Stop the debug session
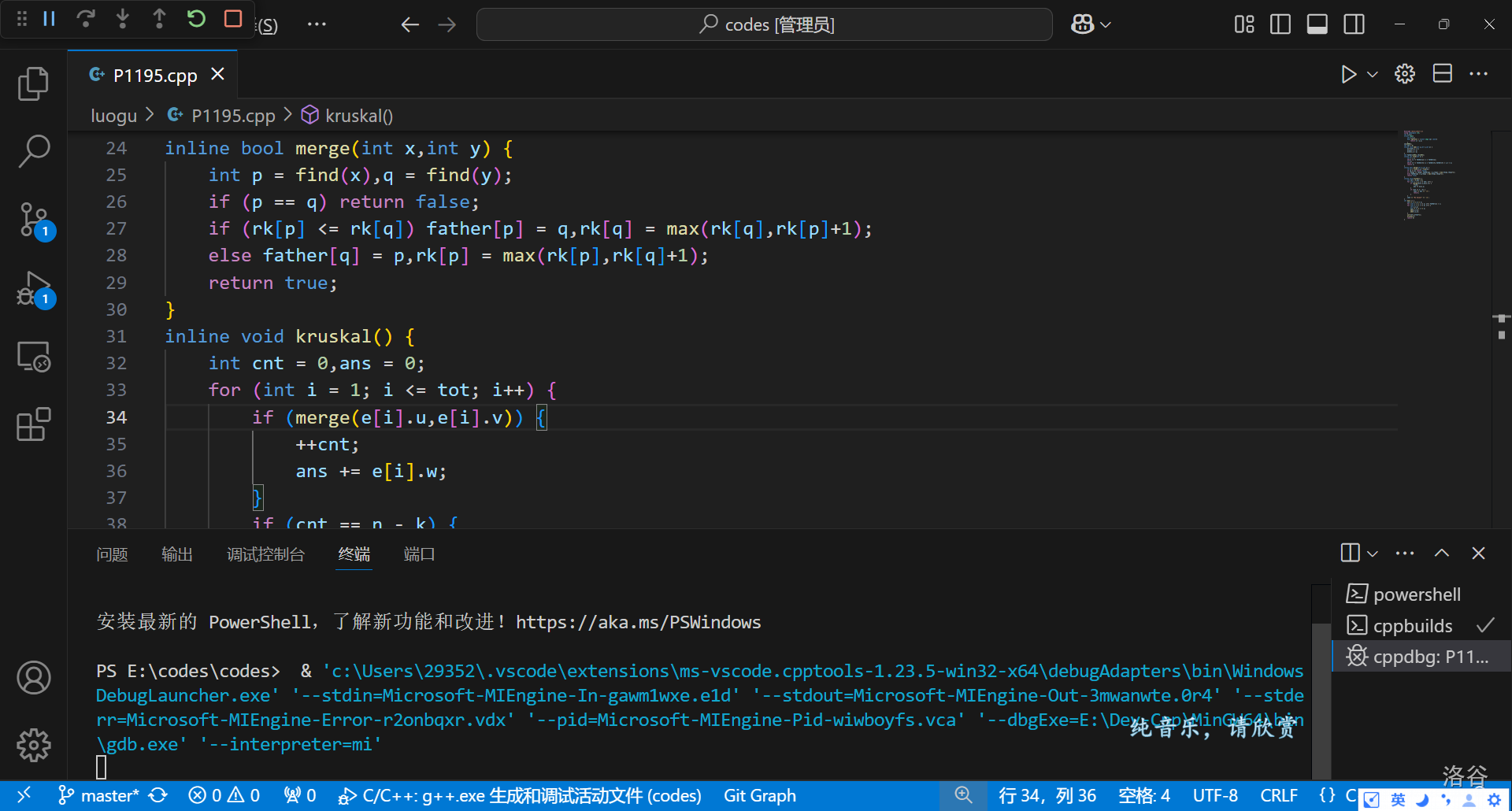1512x811 pixels. click(x=233, y=19)
